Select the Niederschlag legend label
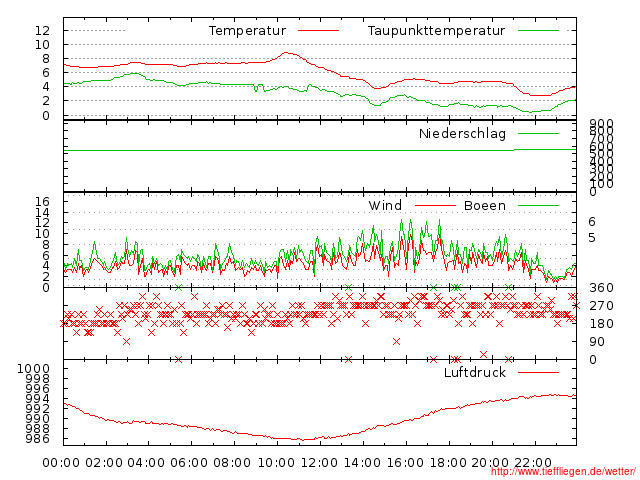The image size is (640, 480). 462,133
